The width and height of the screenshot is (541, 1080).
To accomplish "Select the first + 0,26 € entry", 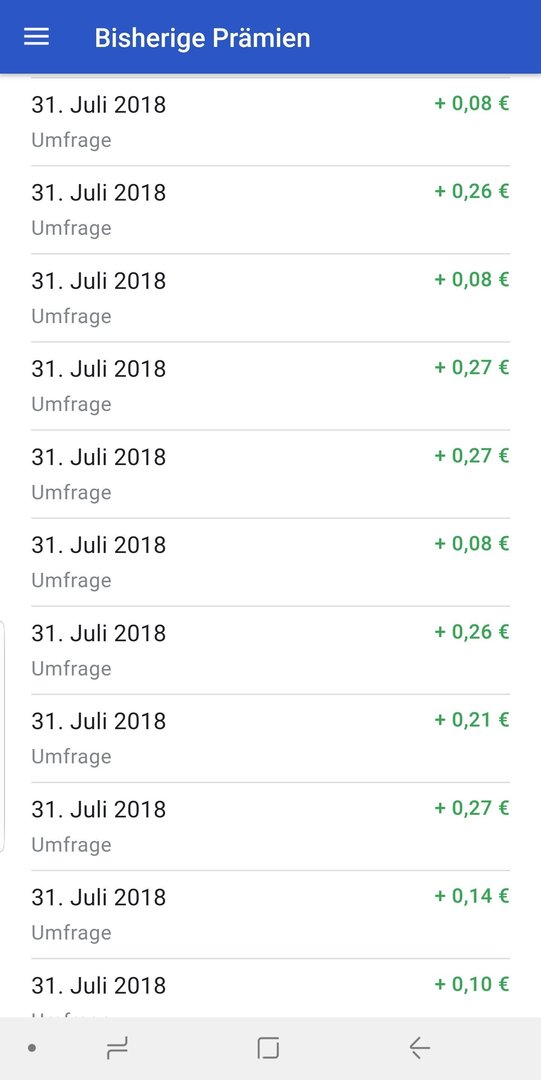I will (x=270, y=209).
